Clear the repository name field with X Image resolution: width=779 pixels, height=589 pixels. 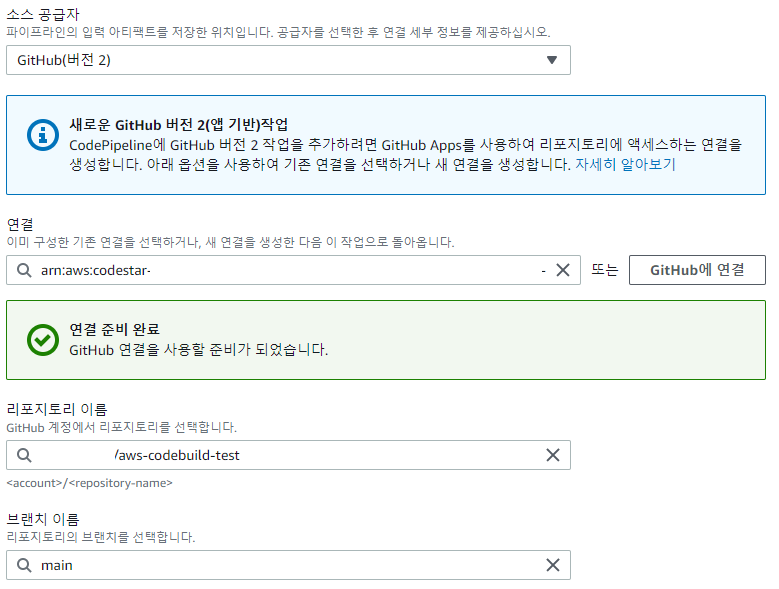[x=552, y=455]
